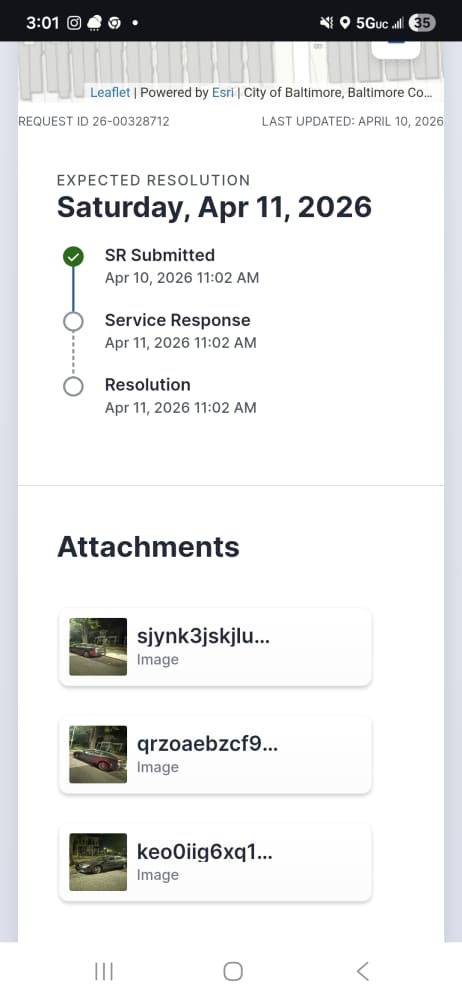Select the qrzoaebzcf9 attachment filename
462x1000 pixels.
(207, 745)
